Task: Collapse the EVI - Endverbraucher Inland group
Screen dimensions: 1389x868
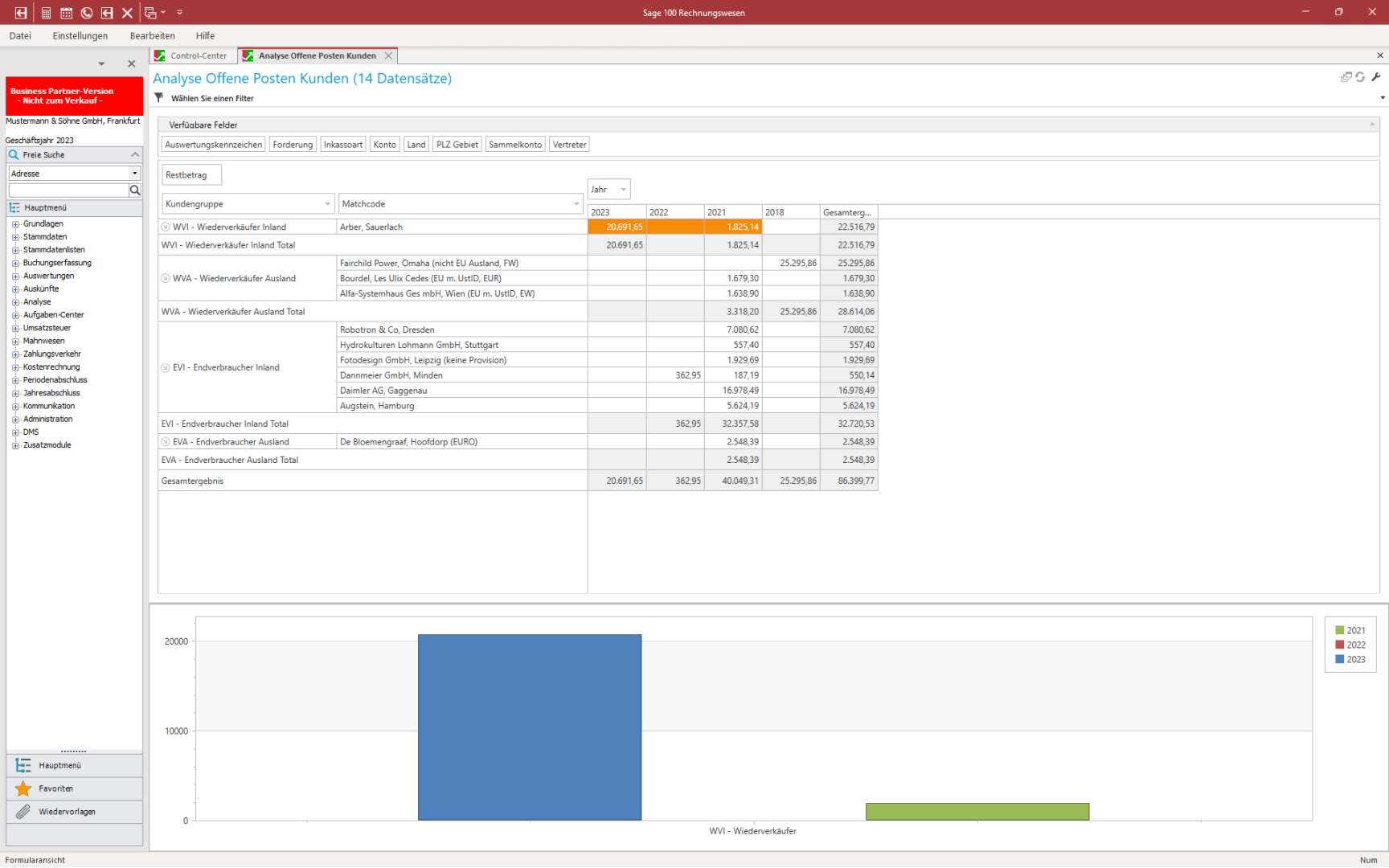Action: 166,368
